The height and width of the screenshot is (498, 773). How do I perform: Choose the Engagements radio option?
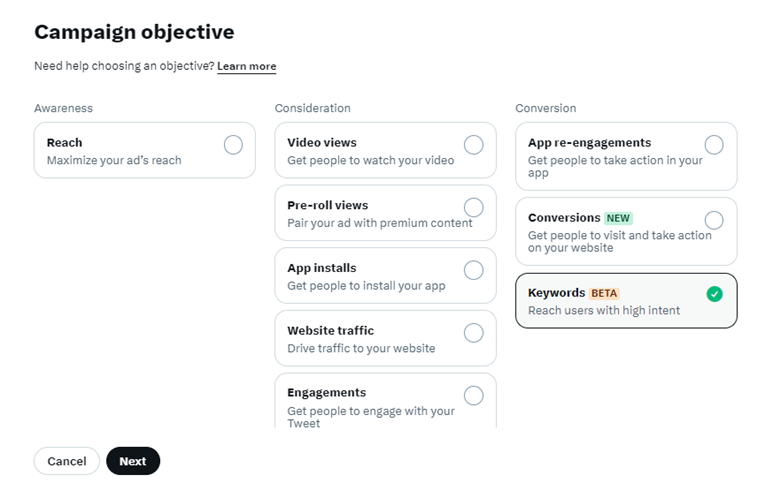[x=474, y=395]
